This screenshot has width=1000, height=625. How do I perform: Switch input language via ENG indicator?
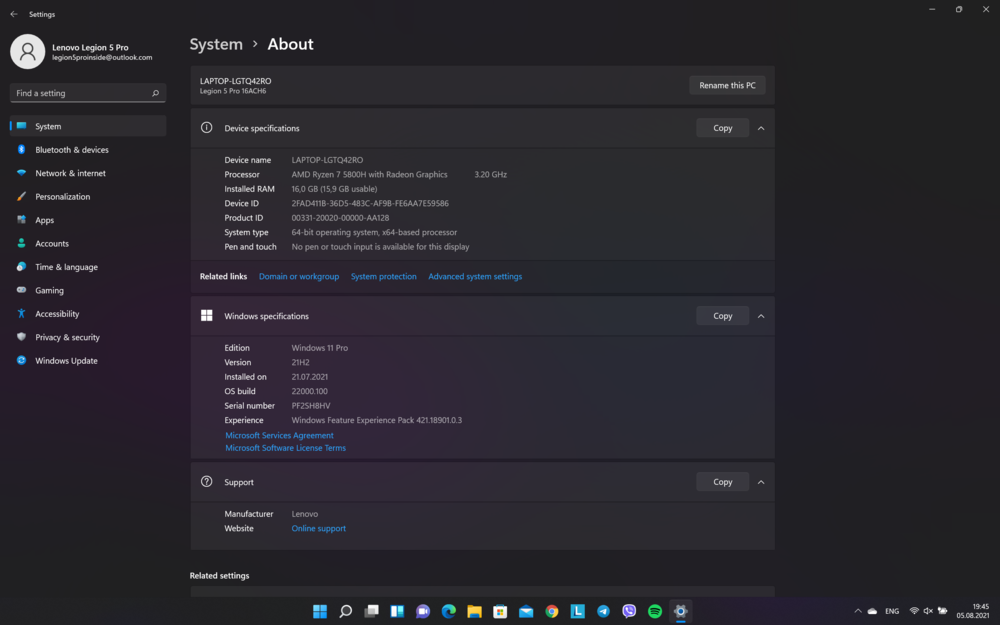coord(892,611)
